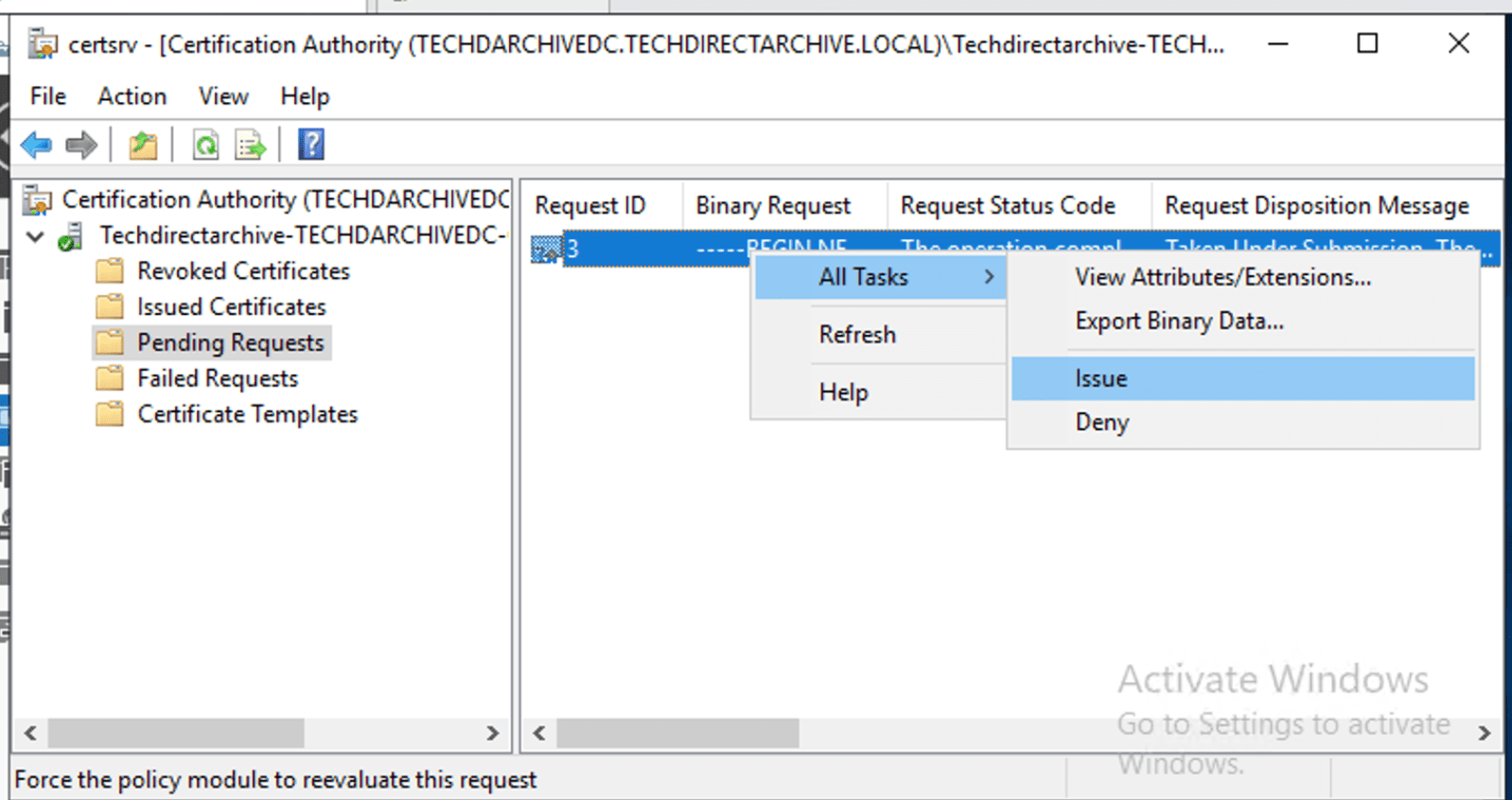The image size is (1512, 800).
Task: Click the Export List toolbar icon
Action: (x=251, y=146)
